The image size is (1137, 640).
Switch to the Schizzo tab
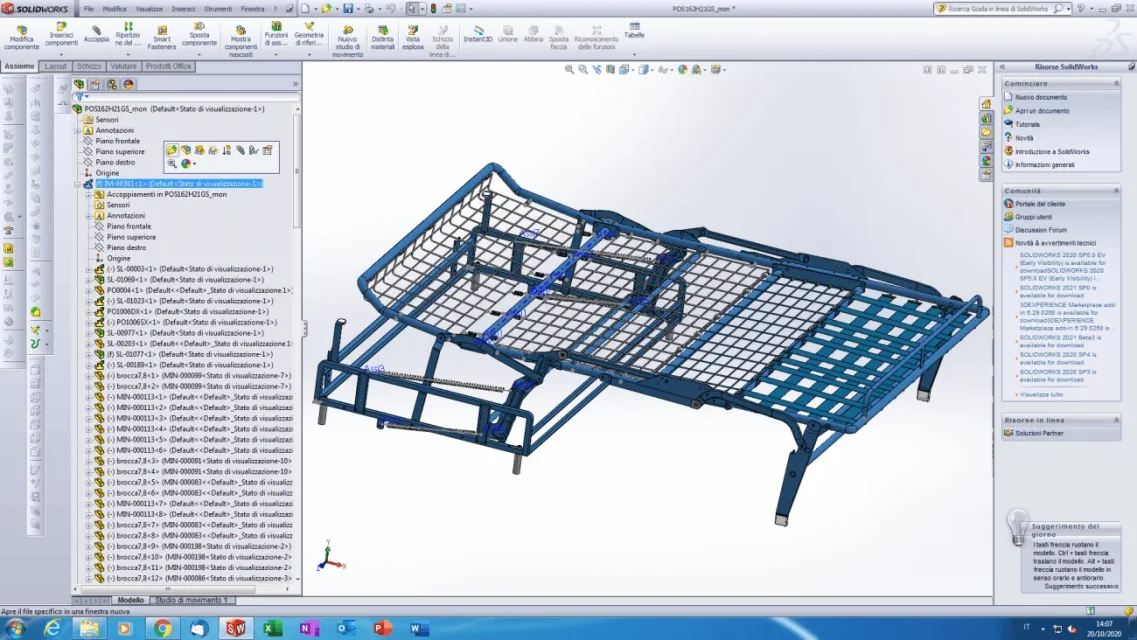[x=88, y=66]
